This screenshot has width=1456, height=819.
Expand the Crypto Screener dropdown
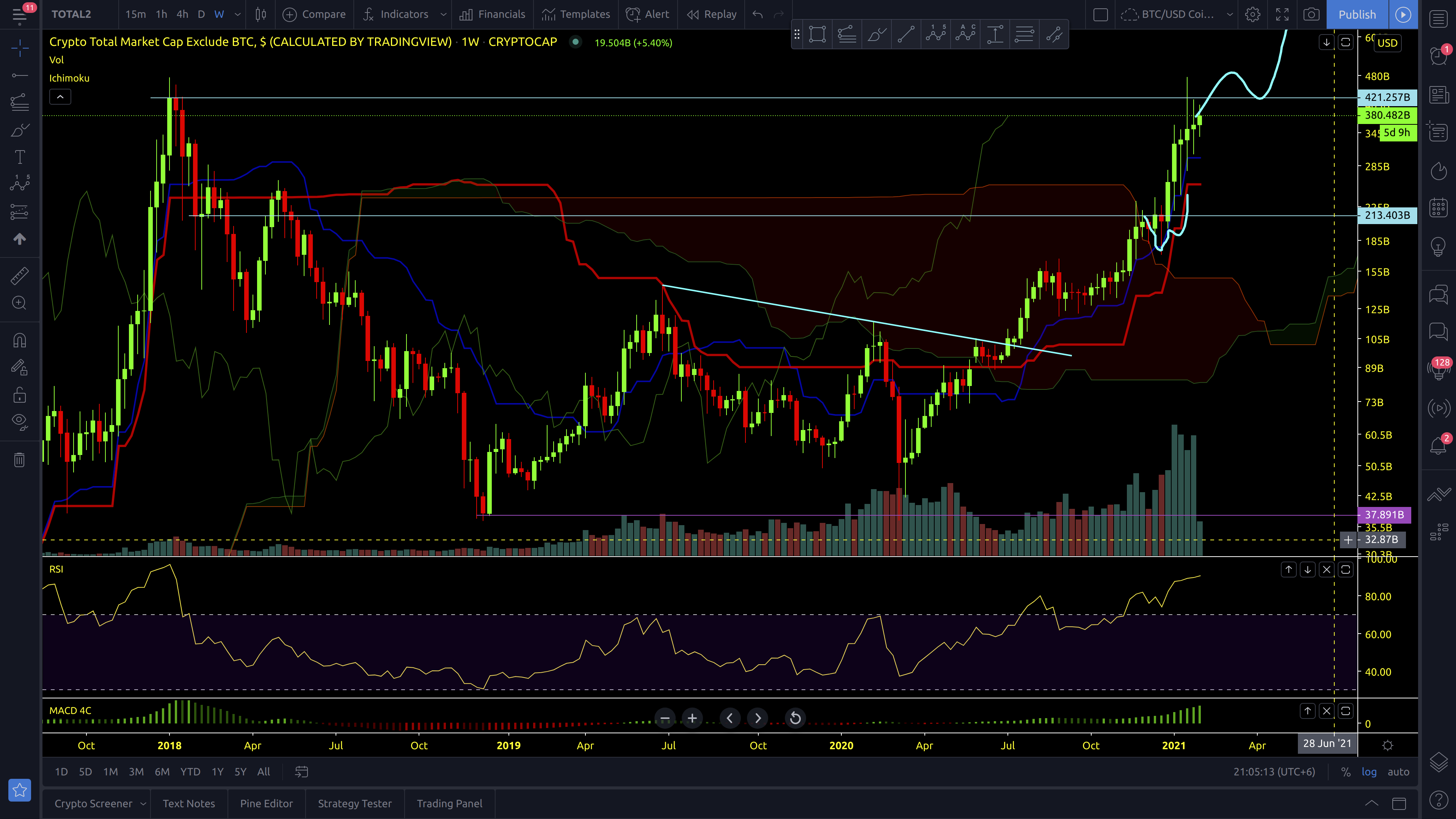point(143,803)
